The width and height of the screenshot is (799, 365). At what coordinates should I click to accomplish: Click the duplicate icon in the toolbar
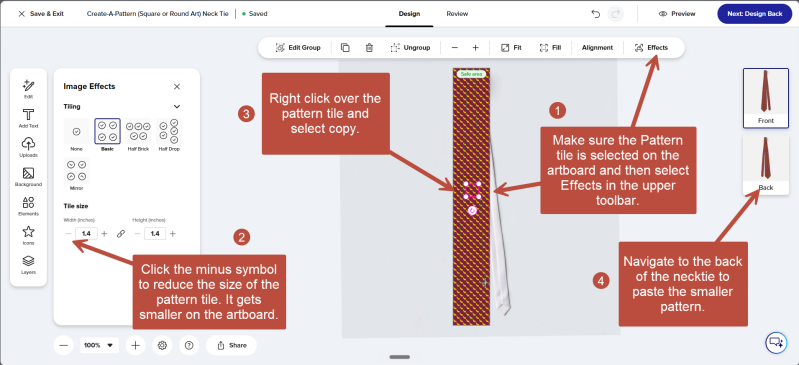point(345,47)
